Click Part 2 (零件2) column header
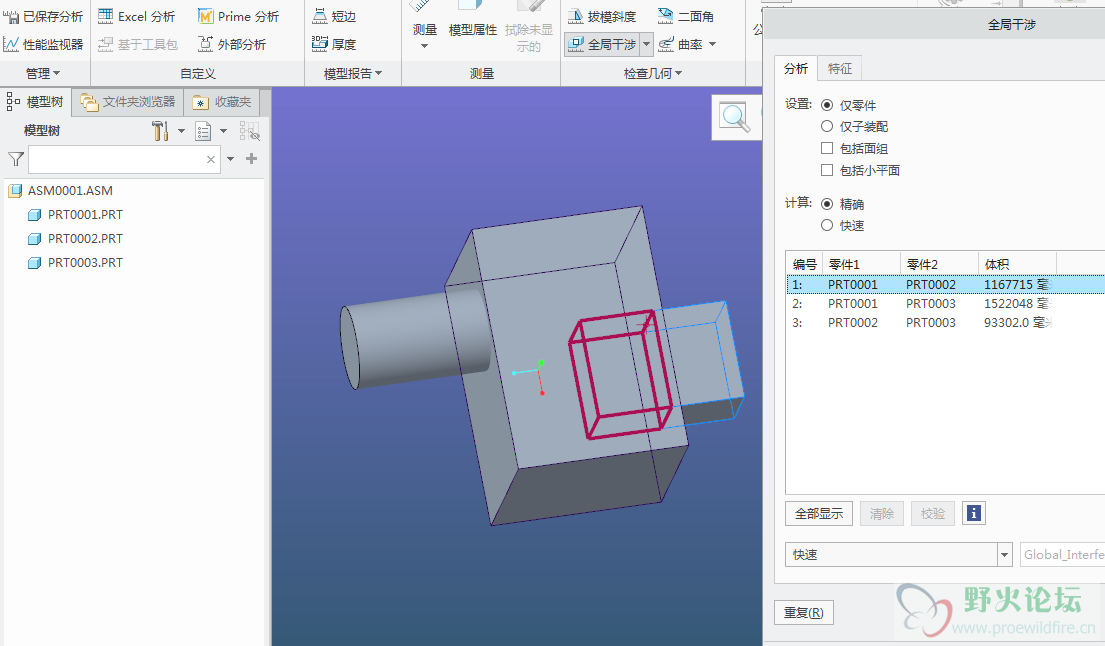The image size is (1105, 646). pos(939,264)
